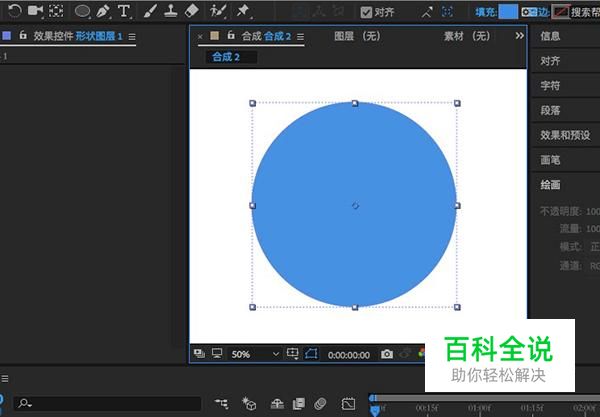This screenshot has height=417, width=600.
Task: Click the blue fill color swatch
Action: 508,12
